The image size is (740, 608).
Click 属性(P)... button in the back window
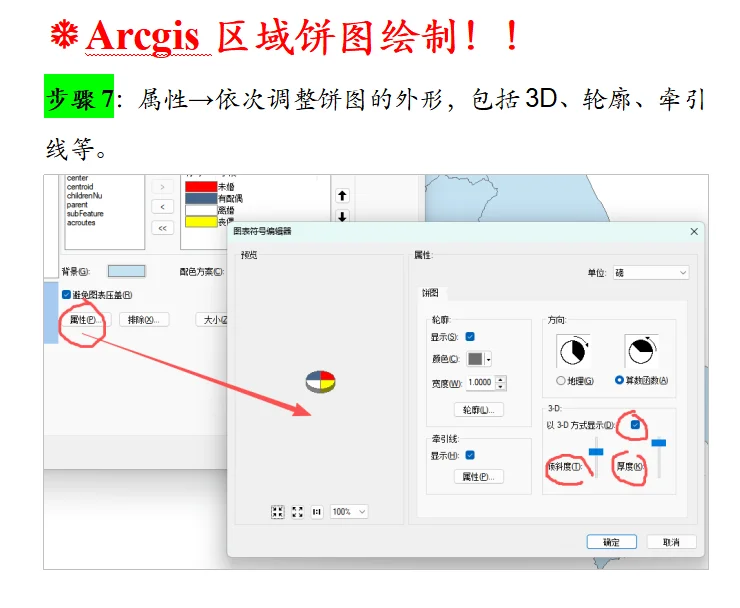(85, 320)
